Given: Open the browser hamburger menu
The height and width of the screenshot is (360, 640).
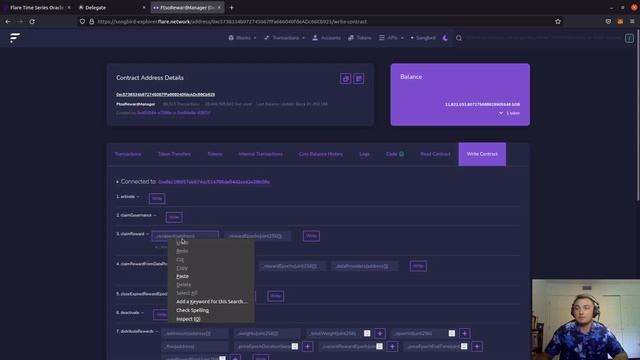Looking at the screenshot, I should pos(632,21).
